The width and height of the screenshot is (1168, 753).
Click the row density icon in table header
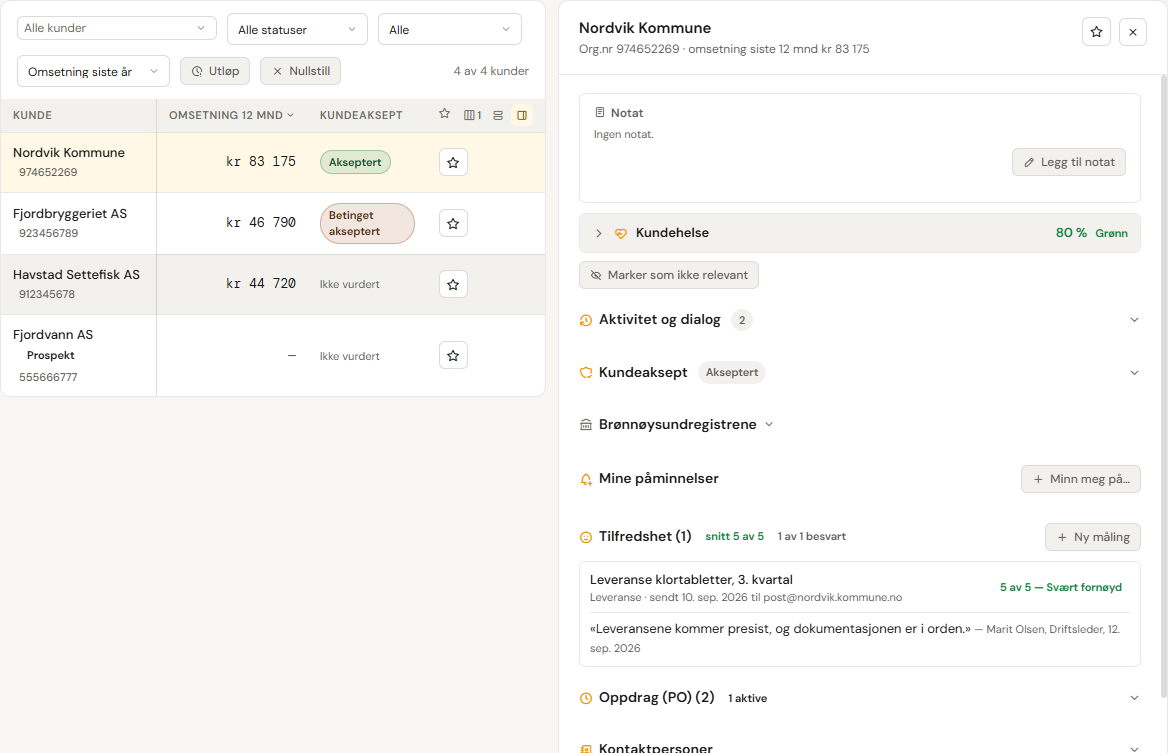498,115
